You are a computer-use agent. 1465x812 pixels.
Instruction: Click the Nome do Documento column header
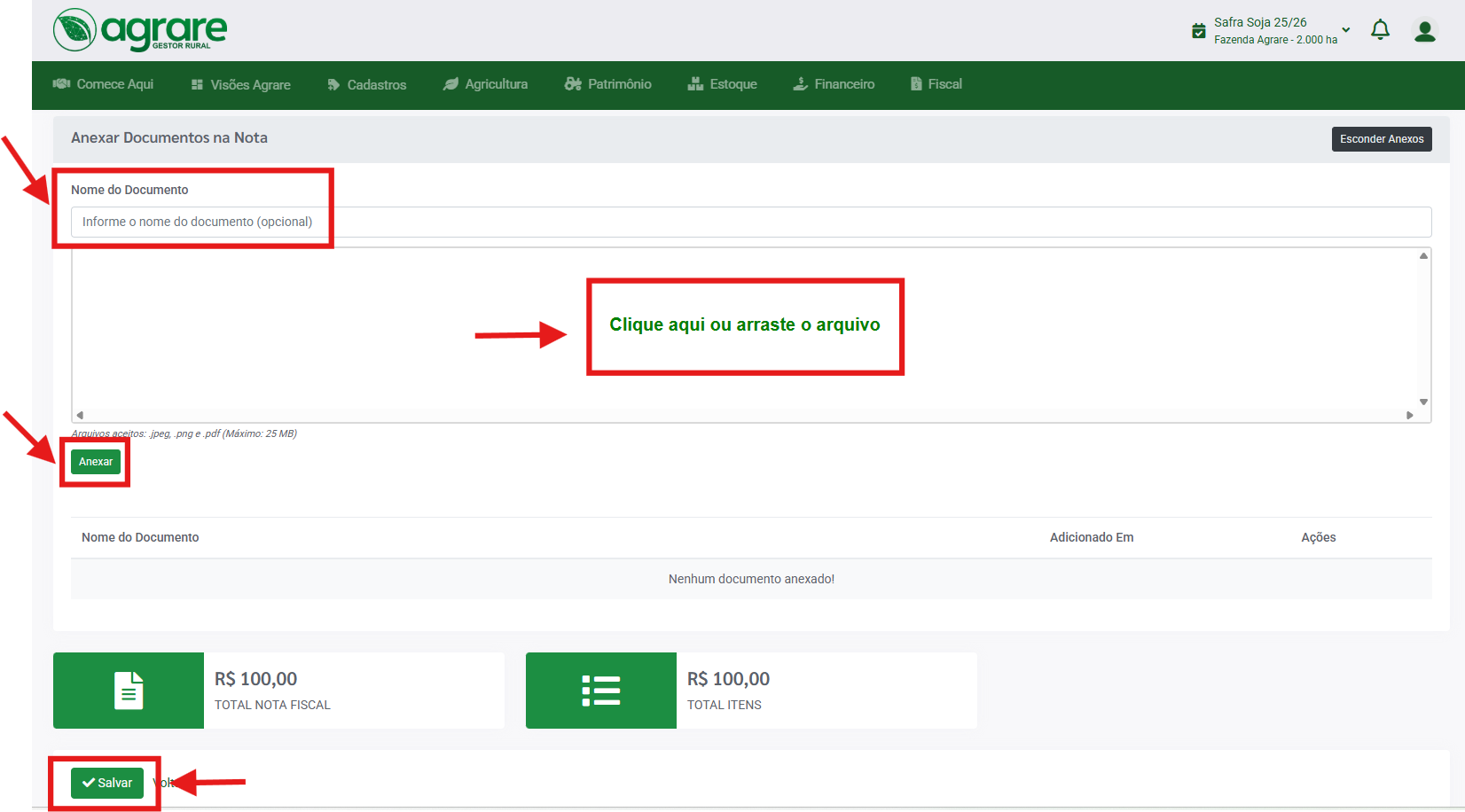pos(140,537)
